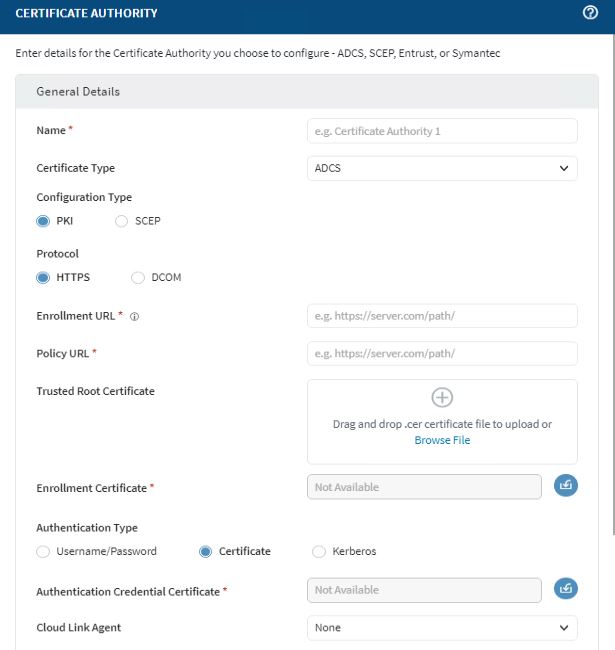Click the Authentication Credential Certificate field
The height and width of the screenshot is (650, 615).
point(424,590)
